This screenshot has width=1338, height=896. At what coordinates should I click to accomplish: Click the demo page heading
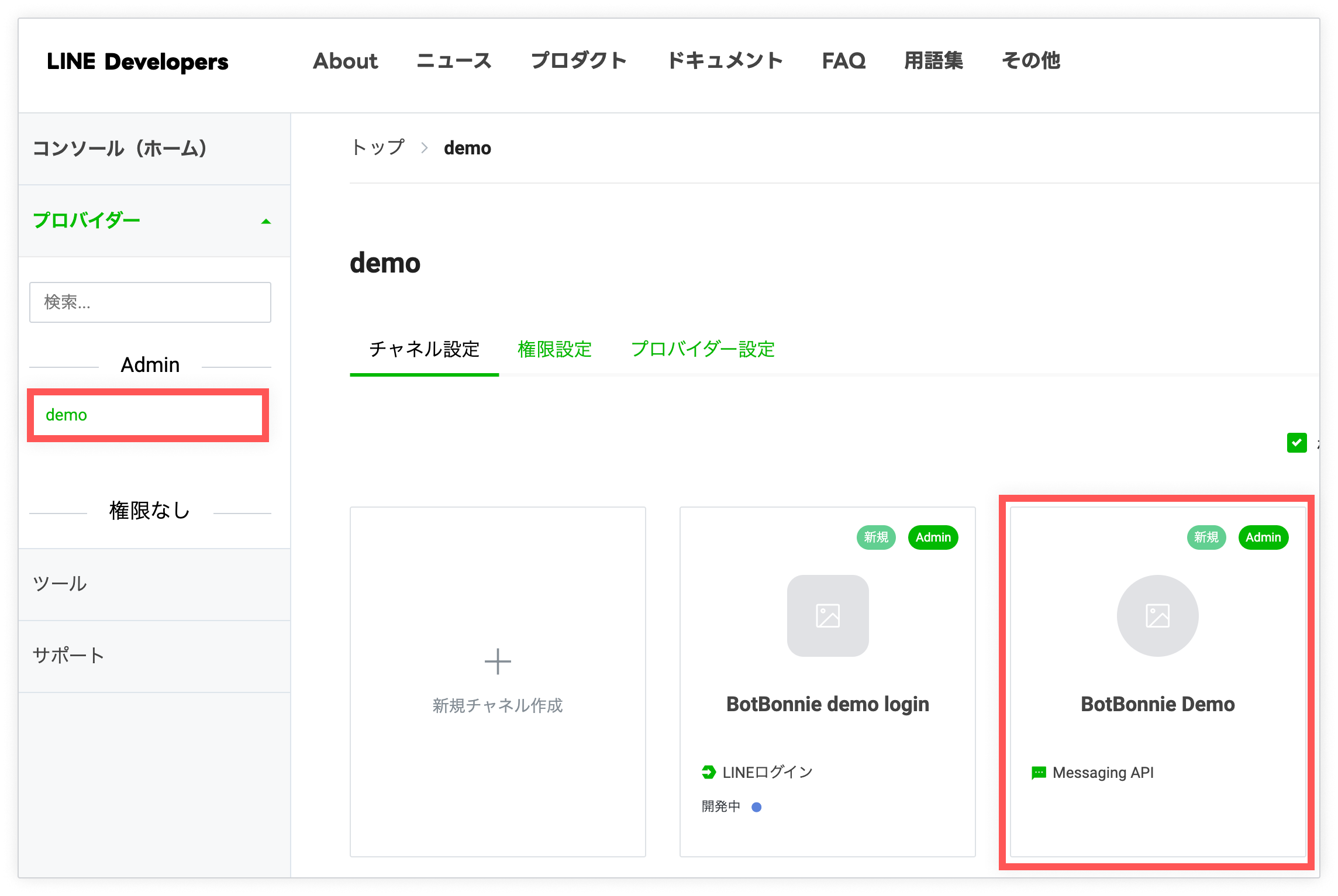[385, 263]
